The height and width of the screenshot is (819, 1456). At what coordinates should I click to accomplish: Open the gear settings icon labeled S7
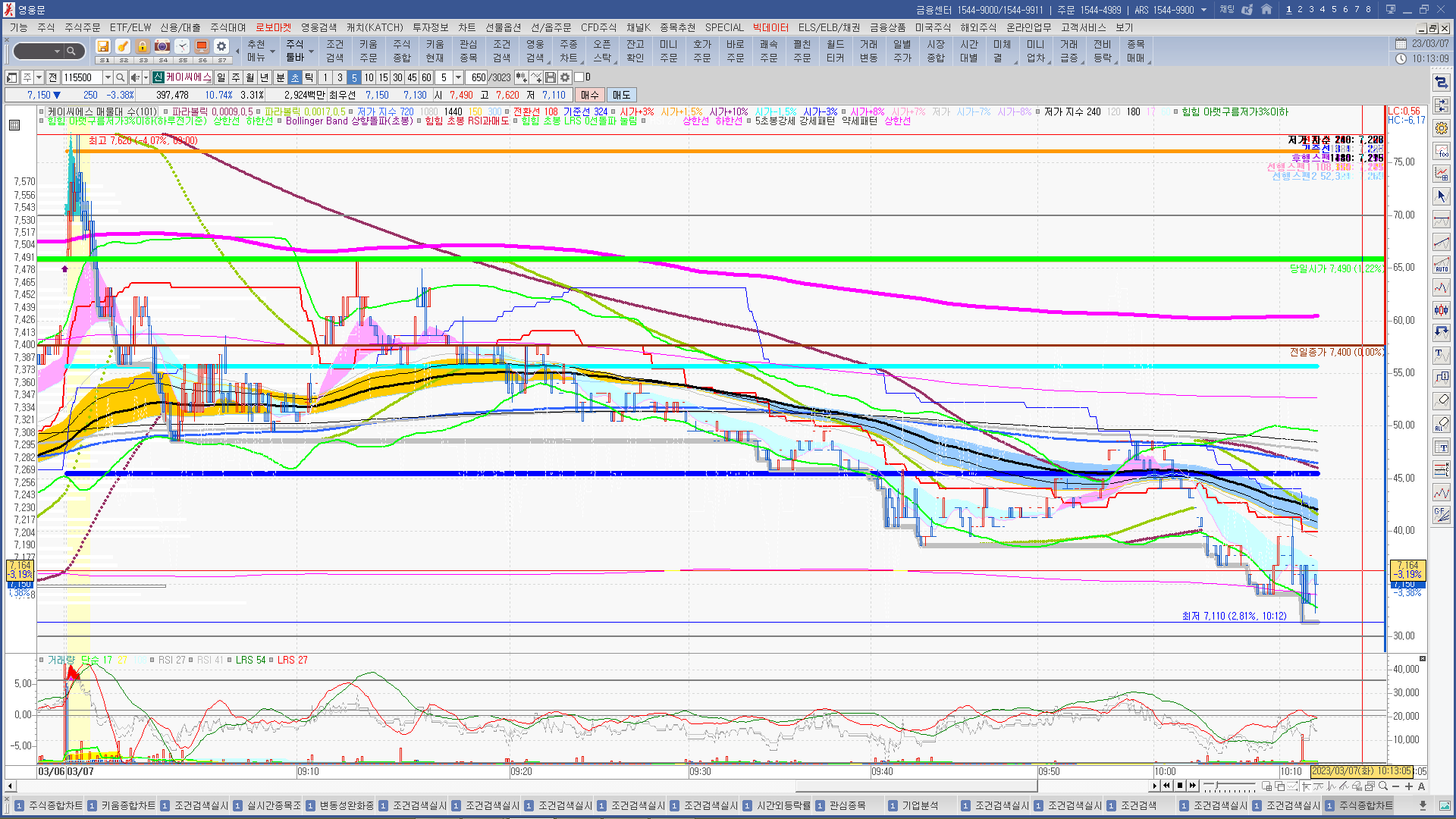point(221,47)
